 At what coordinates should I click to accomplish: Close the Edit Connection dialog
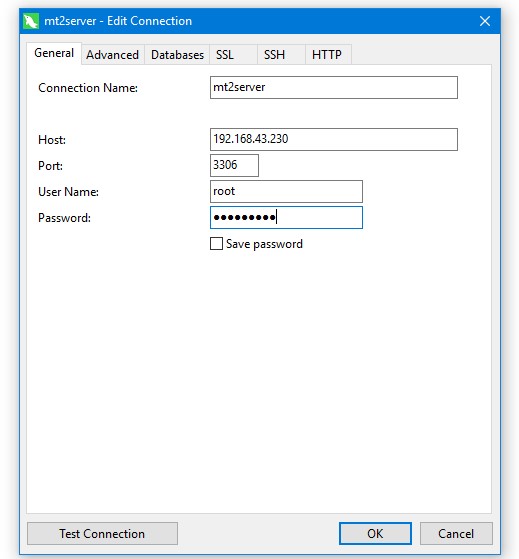click(485, 21)
